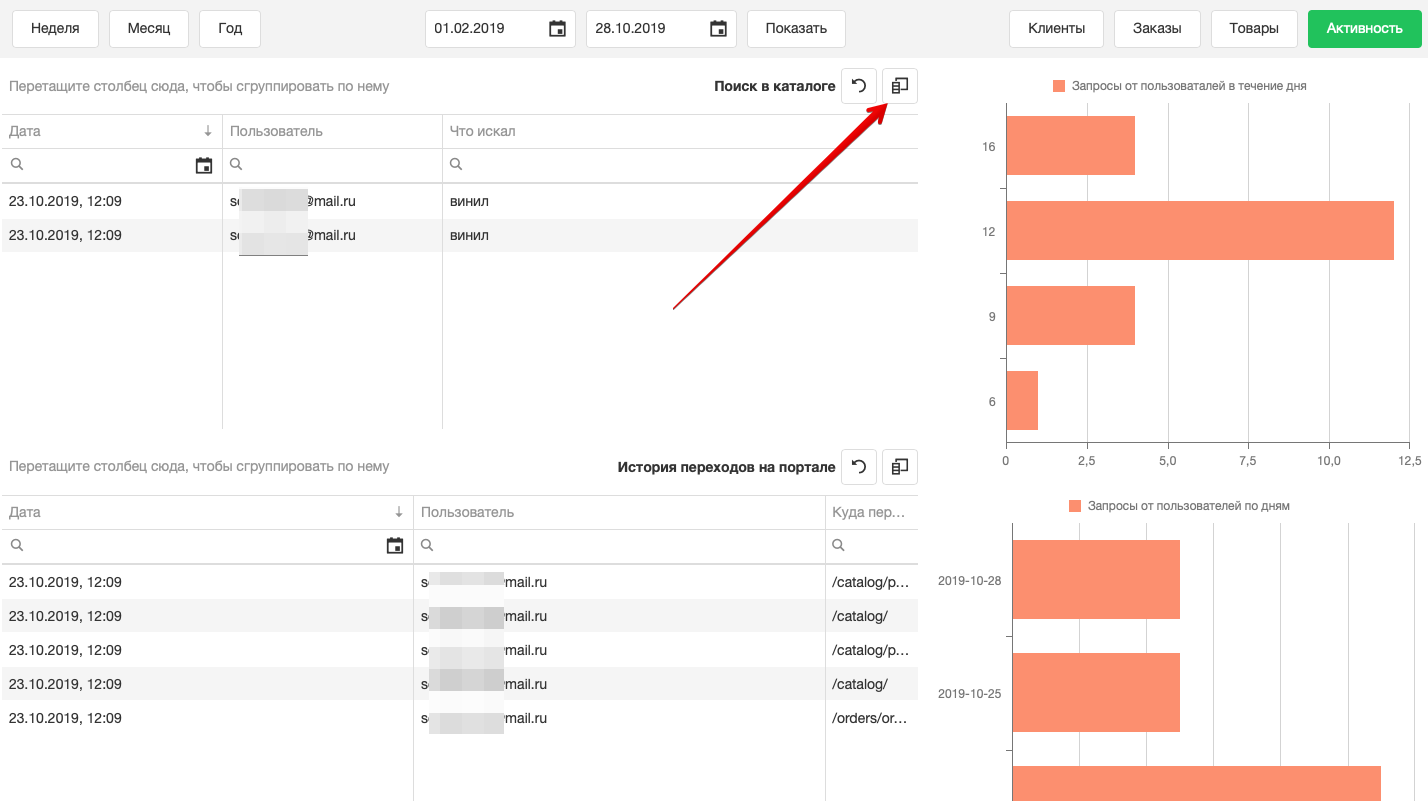This screenshot has width=1428, height=801.
Task: Click calendar icon in lower Дата filter
Action: pos(395,546)
